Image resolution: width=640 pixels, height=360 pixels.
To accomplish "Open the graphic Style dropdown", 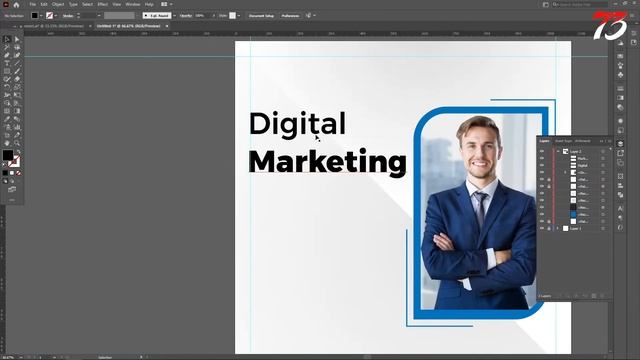I will click(x=239, y=16).
